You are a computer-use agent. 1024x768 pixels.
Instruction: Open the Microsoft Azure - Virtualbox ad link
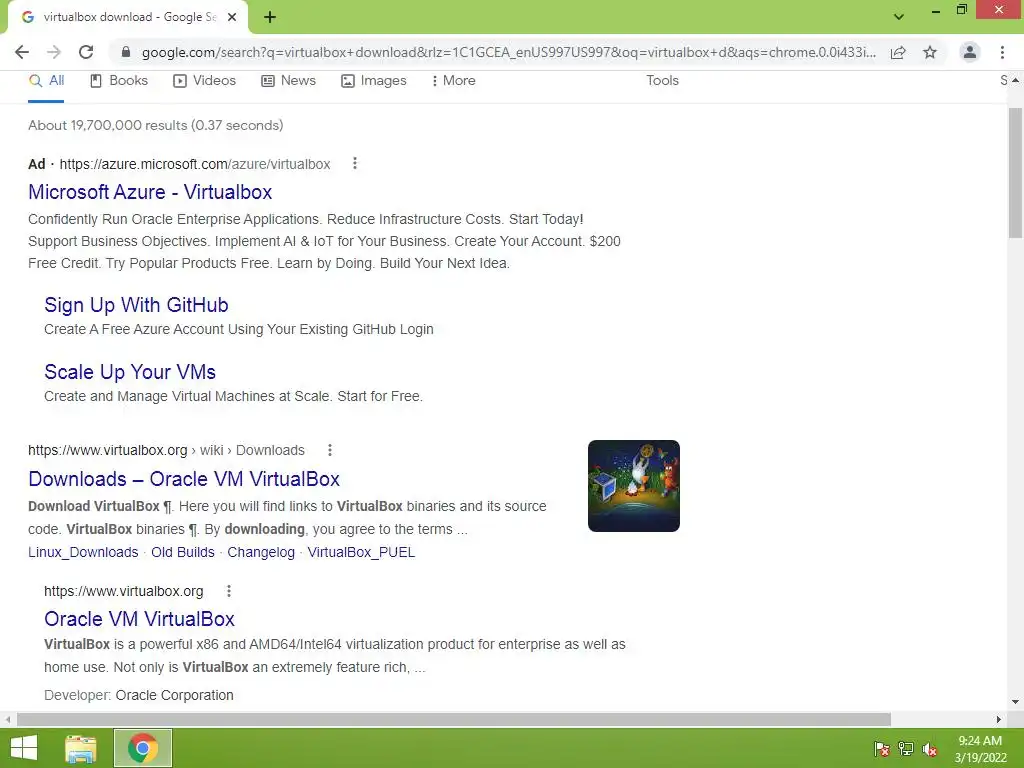pyautogui.click(x=150, y=192)
